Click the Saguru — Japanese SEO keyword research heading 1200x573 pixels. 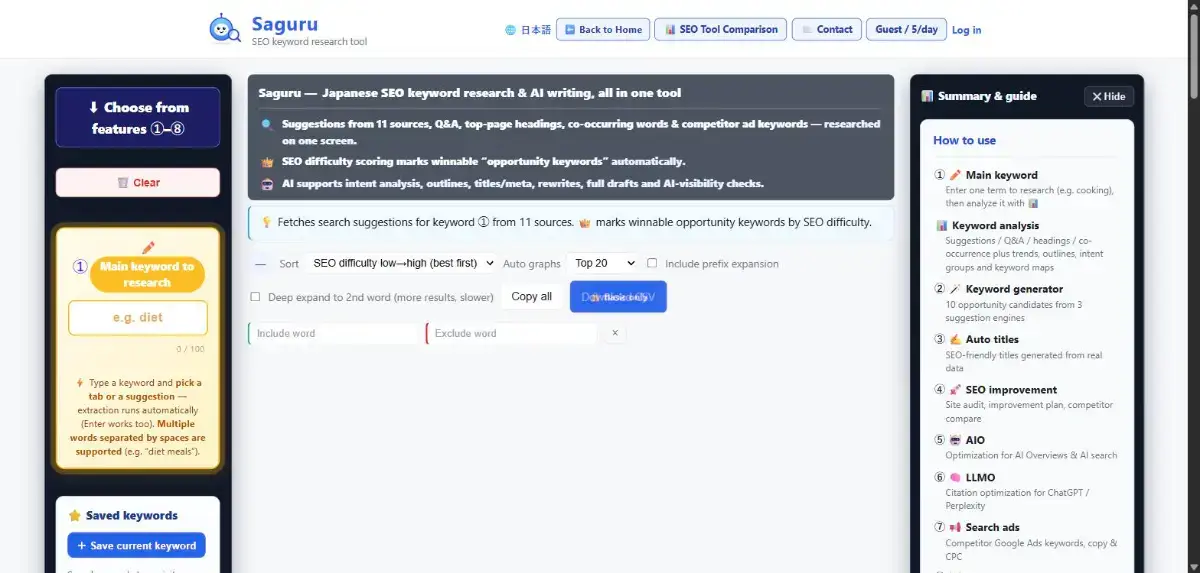point(470,93)
